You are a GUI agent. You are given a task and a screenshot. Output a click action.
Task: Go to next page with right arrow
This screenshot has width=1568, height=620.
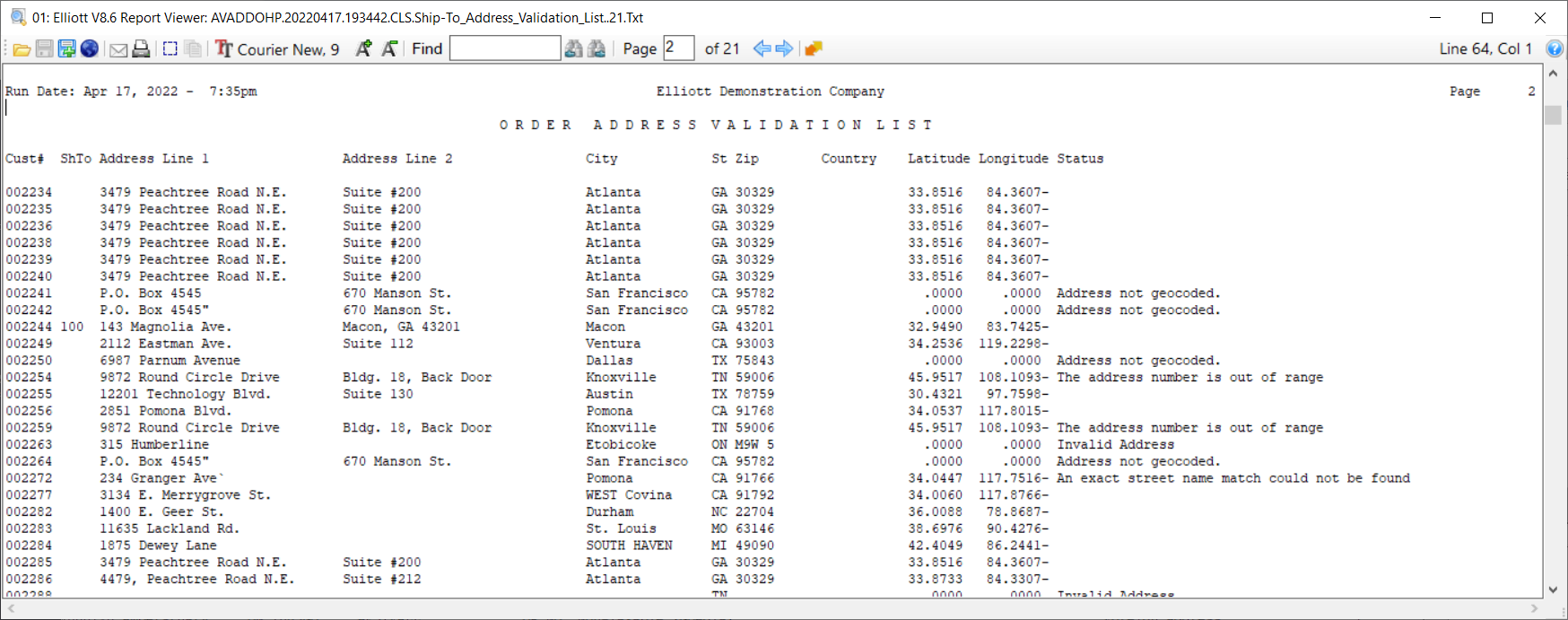(784, 48)
